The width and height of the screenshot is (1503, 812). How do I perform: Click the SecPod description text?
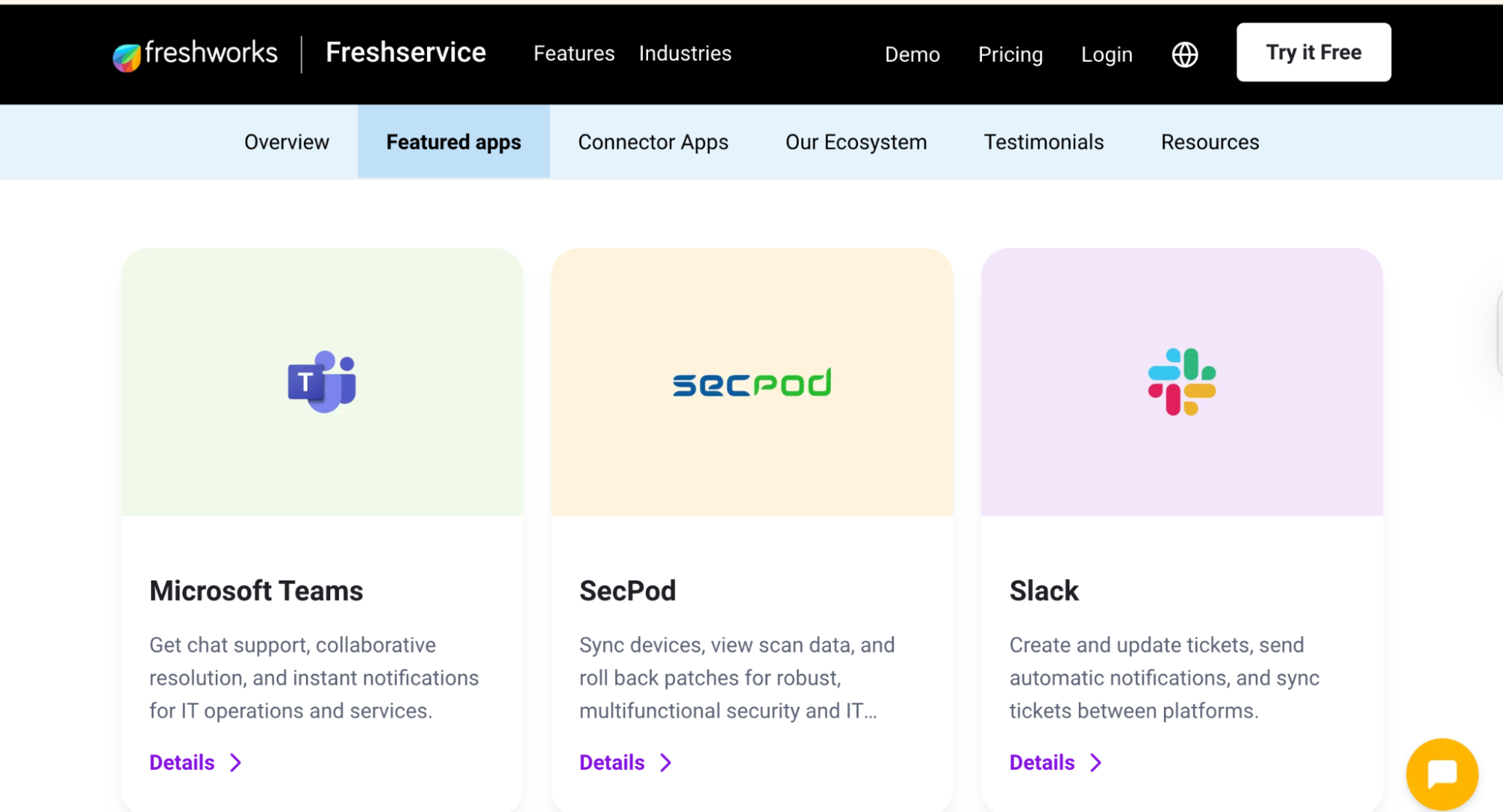[x=737, y=677]
